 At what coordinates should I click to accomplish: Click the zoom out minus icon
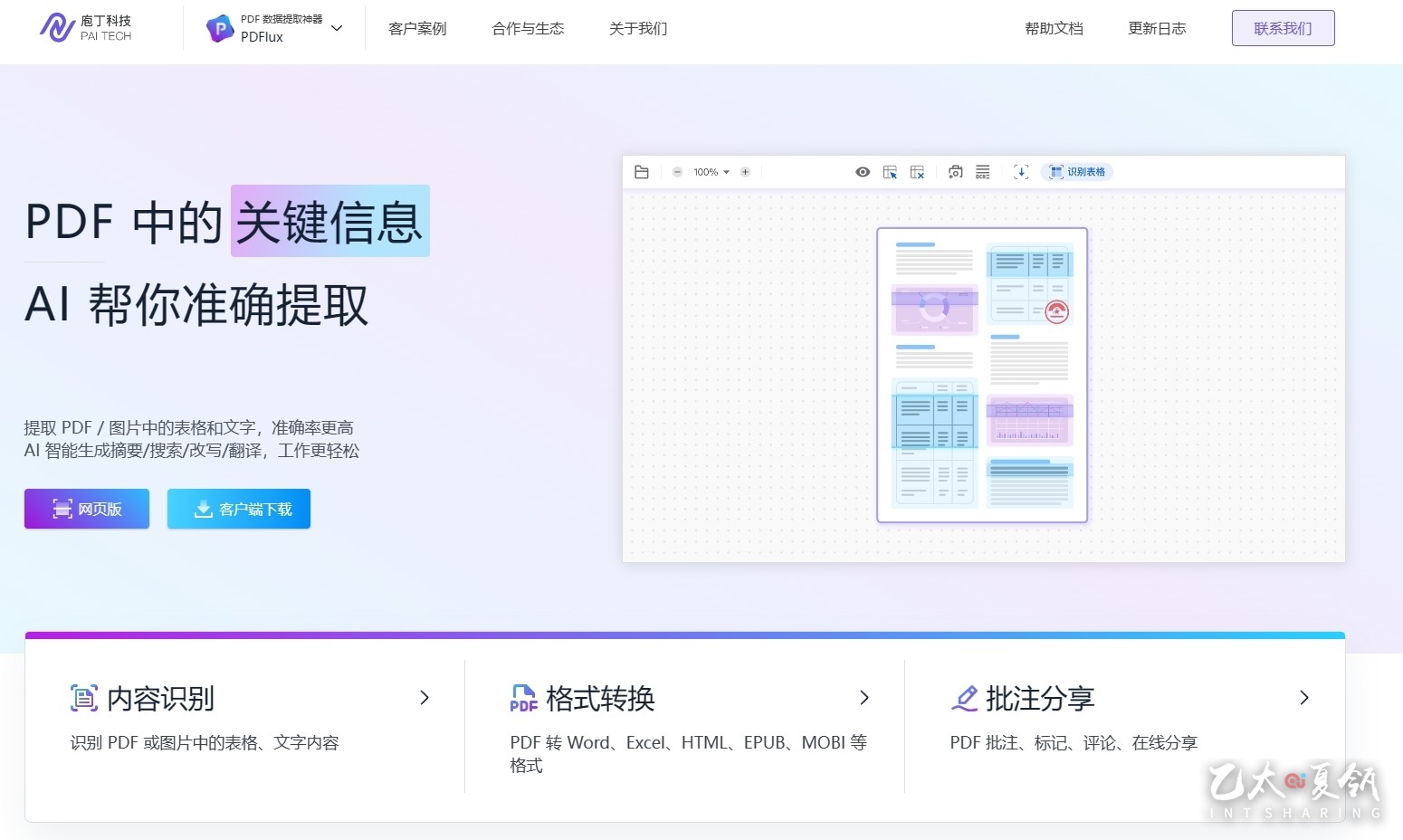point(677,172)
